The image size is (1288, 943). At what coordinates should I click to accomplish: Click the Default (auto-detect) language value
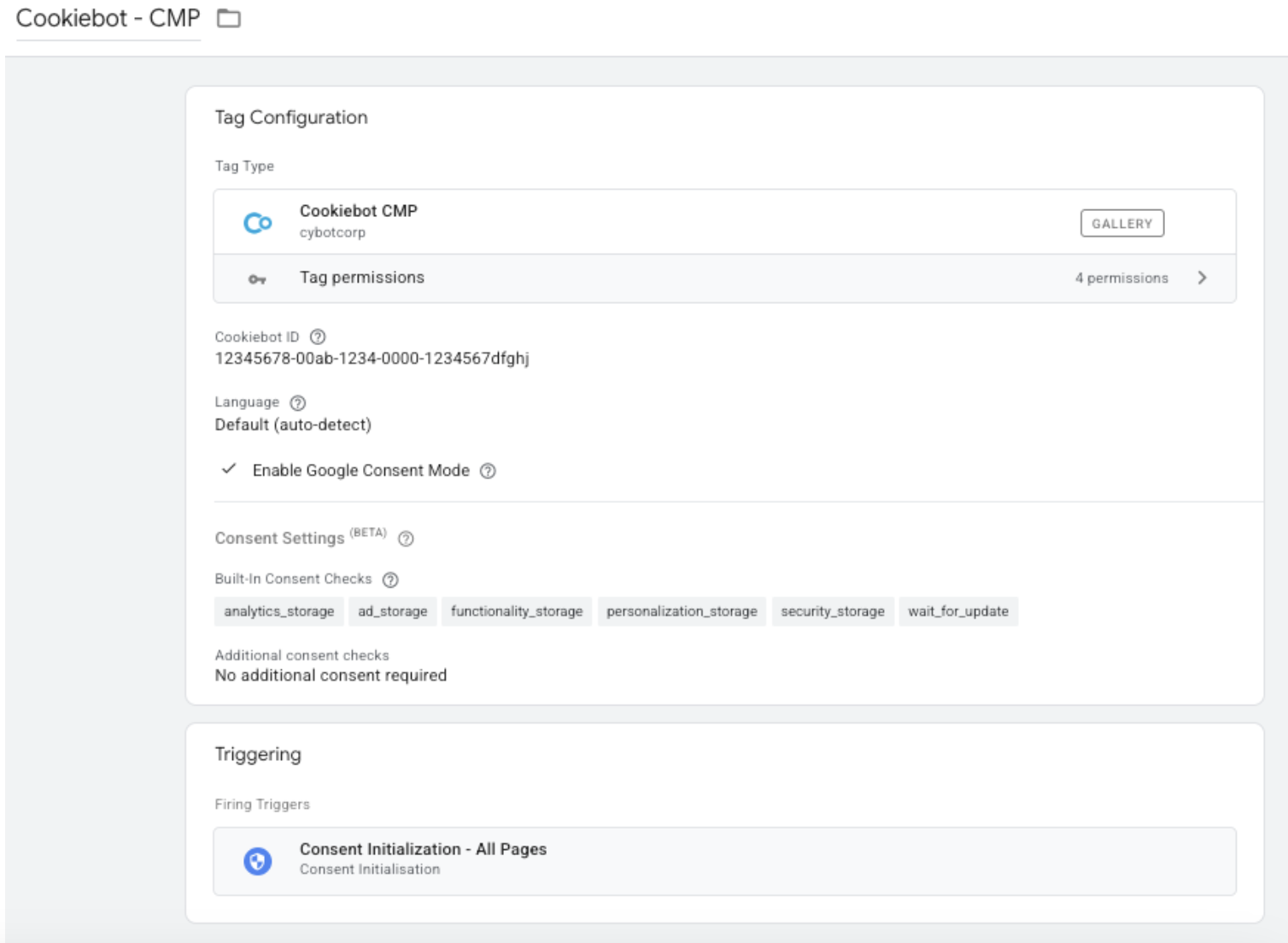pyautogui.click(x=293, y=425)
